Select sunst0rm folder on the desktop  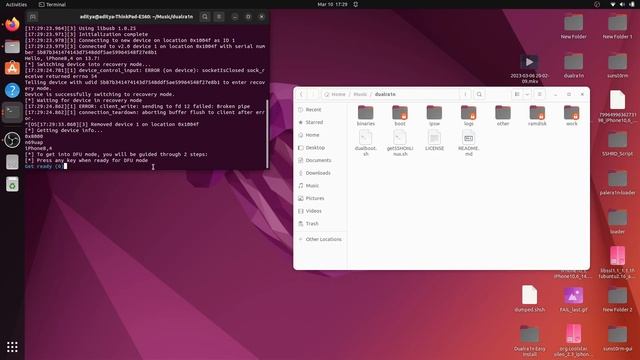pos(618,66)
